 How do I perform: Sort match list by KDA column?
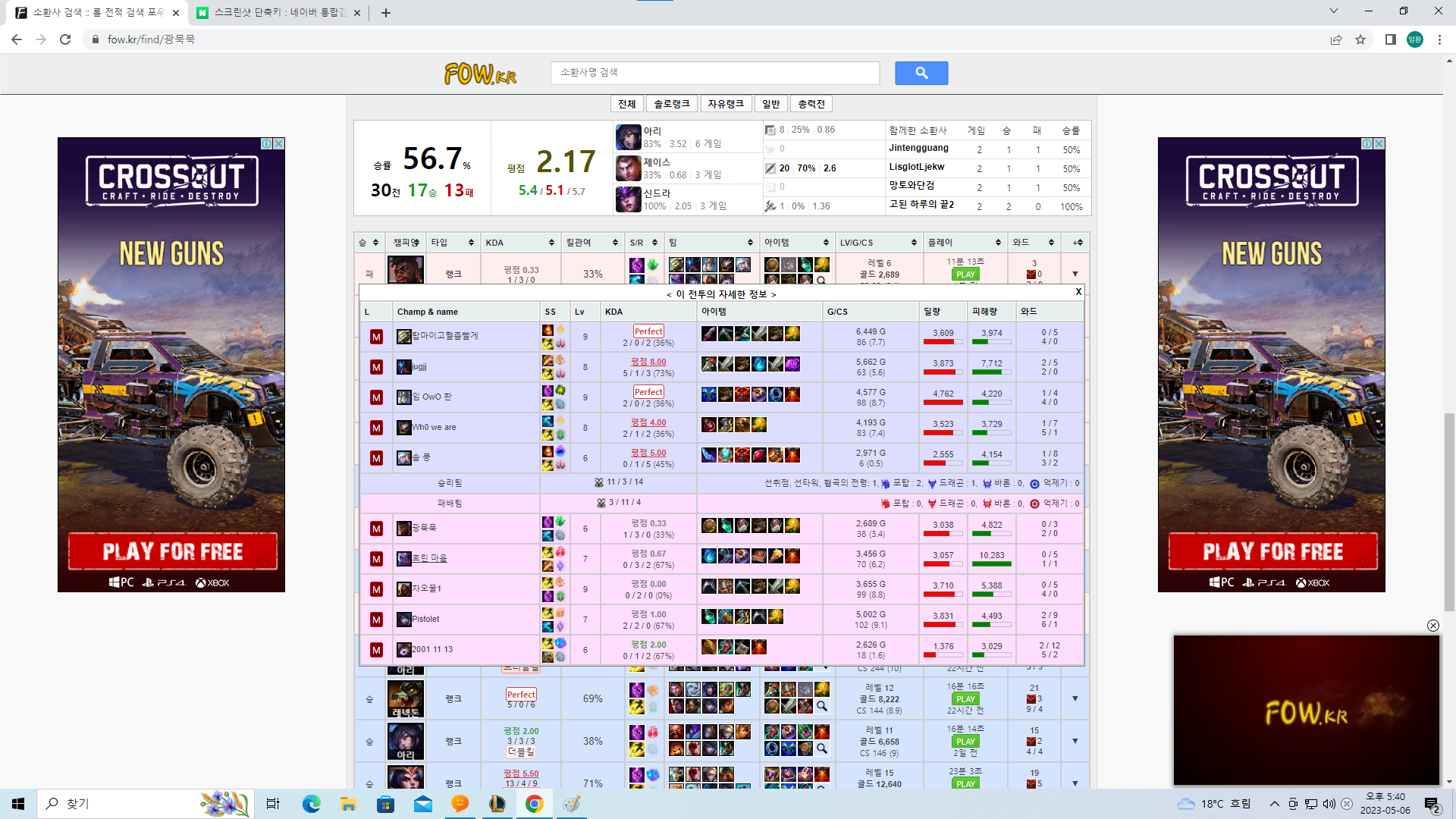click(x=520, y=243)
